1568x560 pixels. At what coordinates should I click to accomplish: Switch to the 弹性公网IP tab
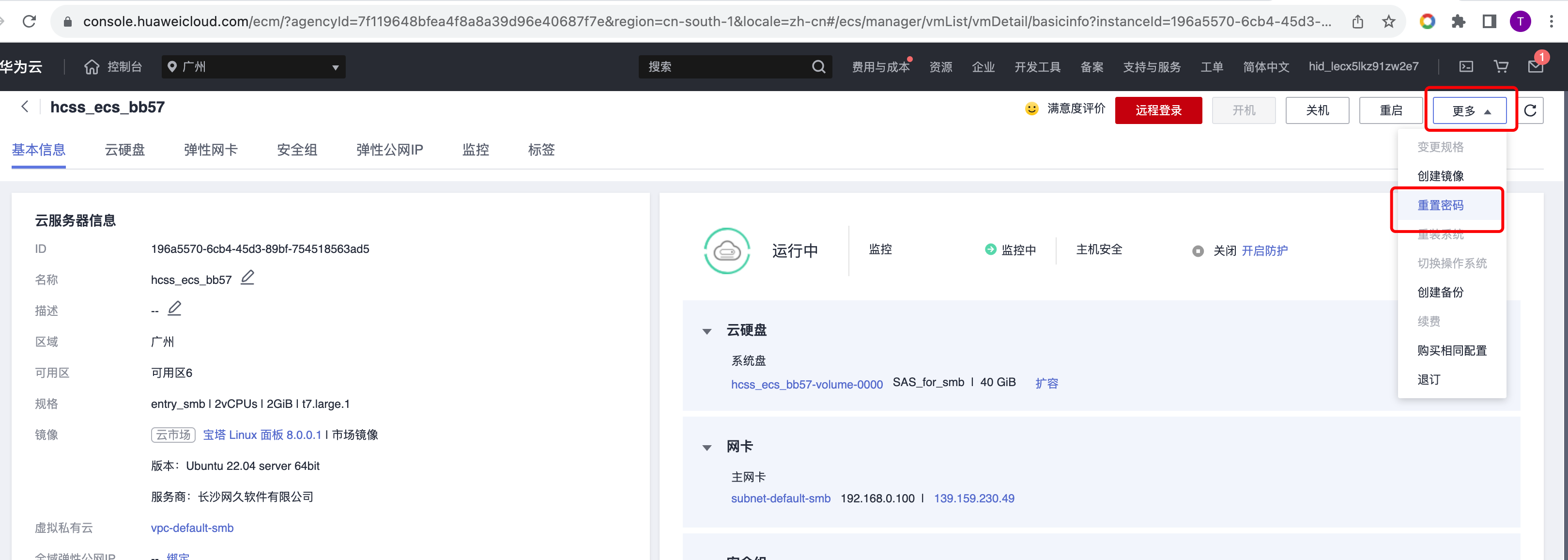(x=389, y=150)
